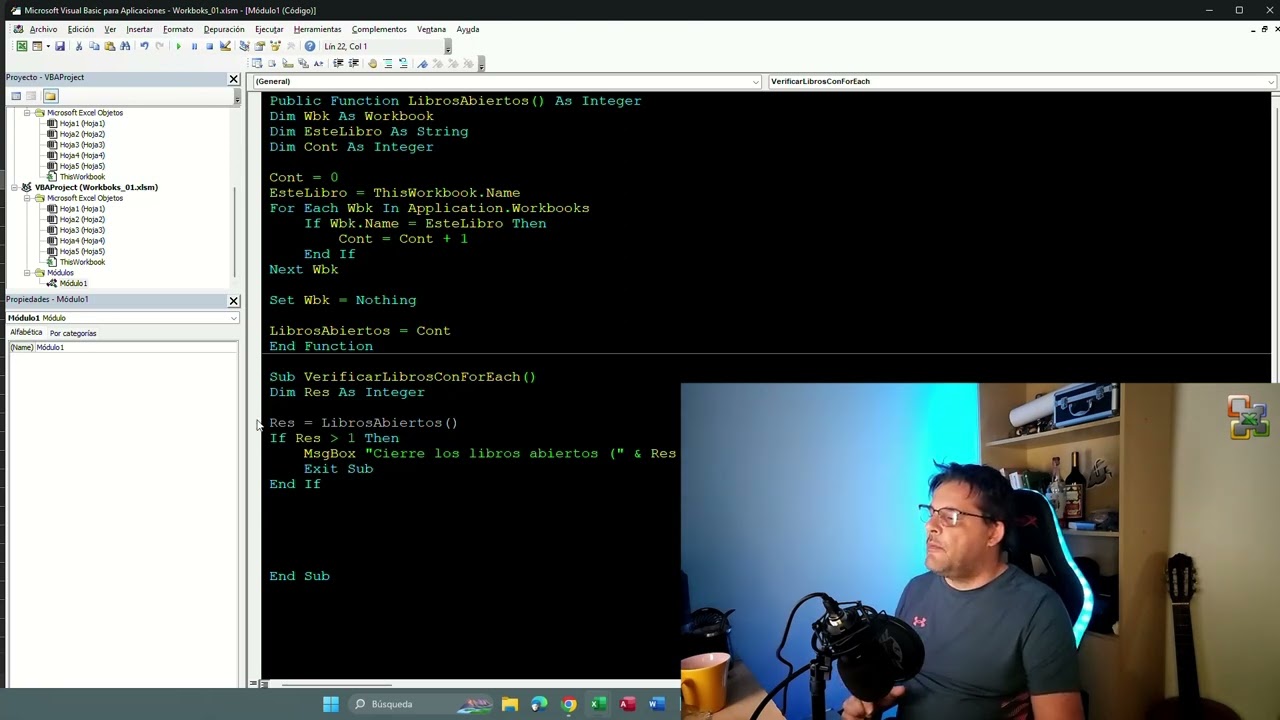Open Windows Start button on taskbar
Viewport: 1280px width, 720px height.
click(331, 704)
